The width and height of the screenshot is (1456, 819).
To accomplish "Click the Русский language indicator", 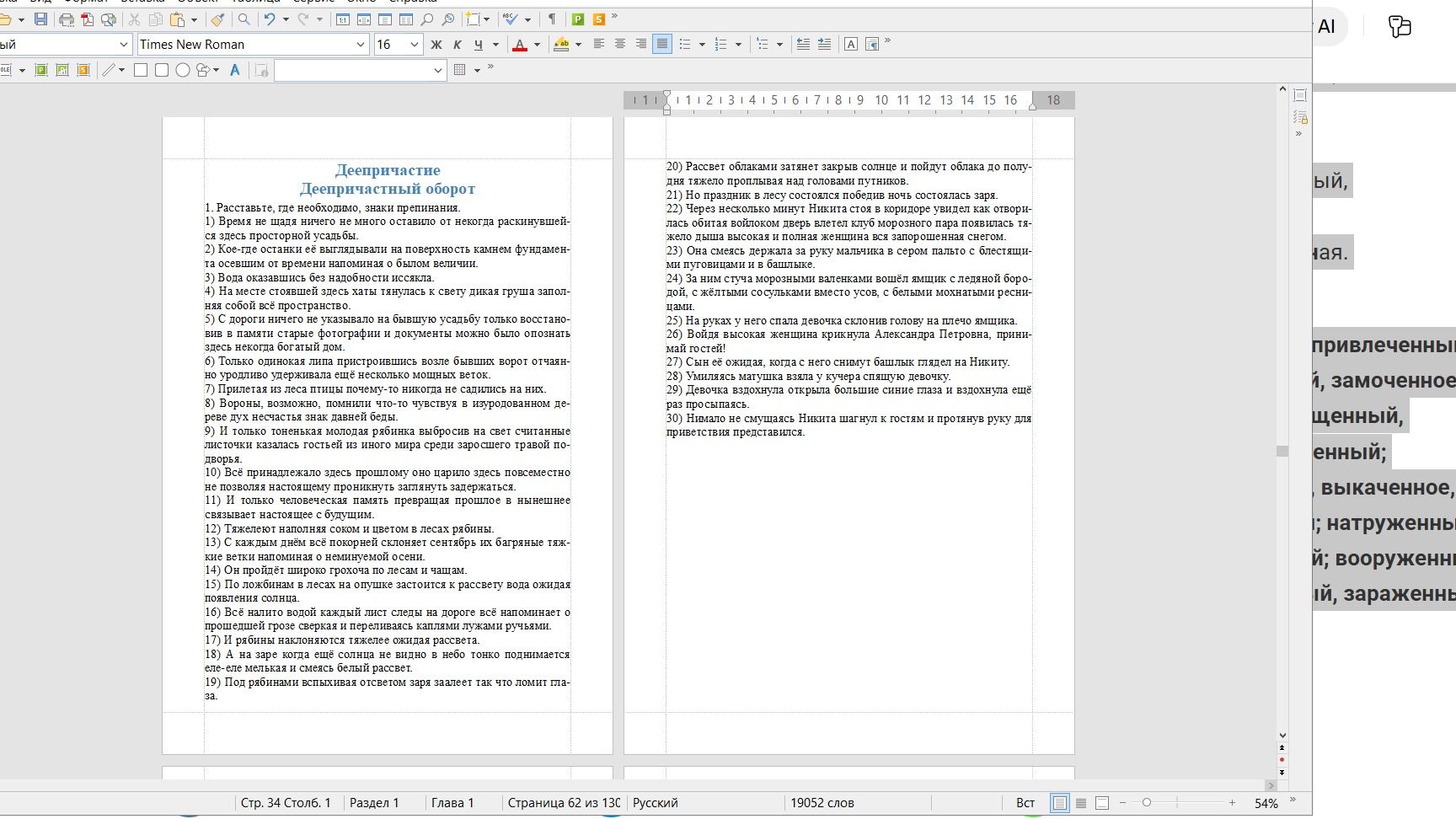I will (656, 803).
